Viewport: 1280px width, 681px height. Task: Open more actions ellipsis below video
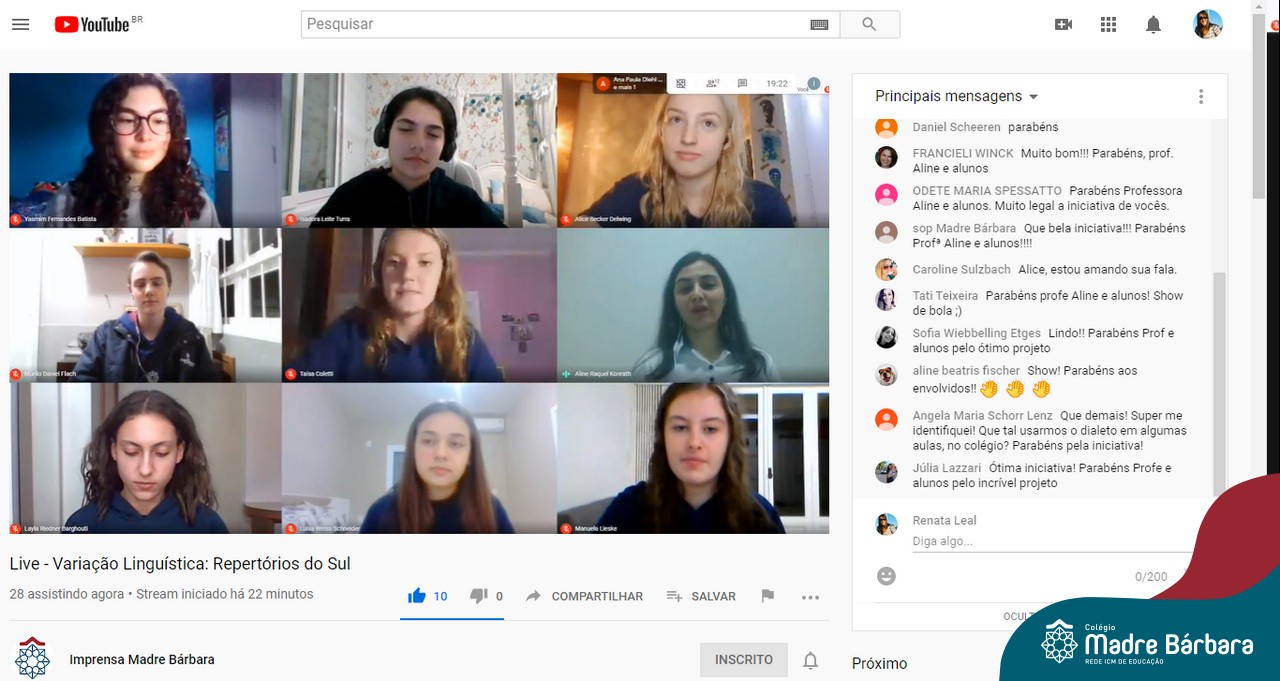pyautogui.click(x=810, y=597)
